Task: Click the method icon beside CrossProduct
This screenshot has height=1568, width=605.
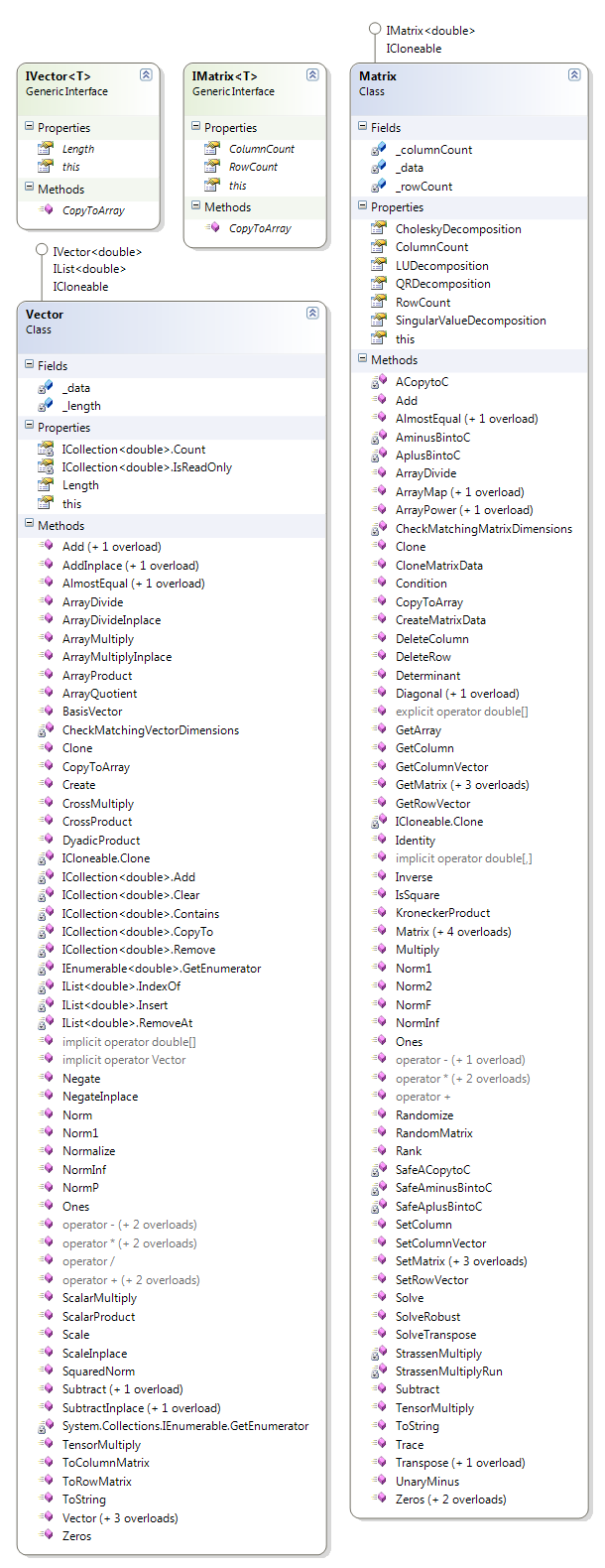Action: [46, 822]
